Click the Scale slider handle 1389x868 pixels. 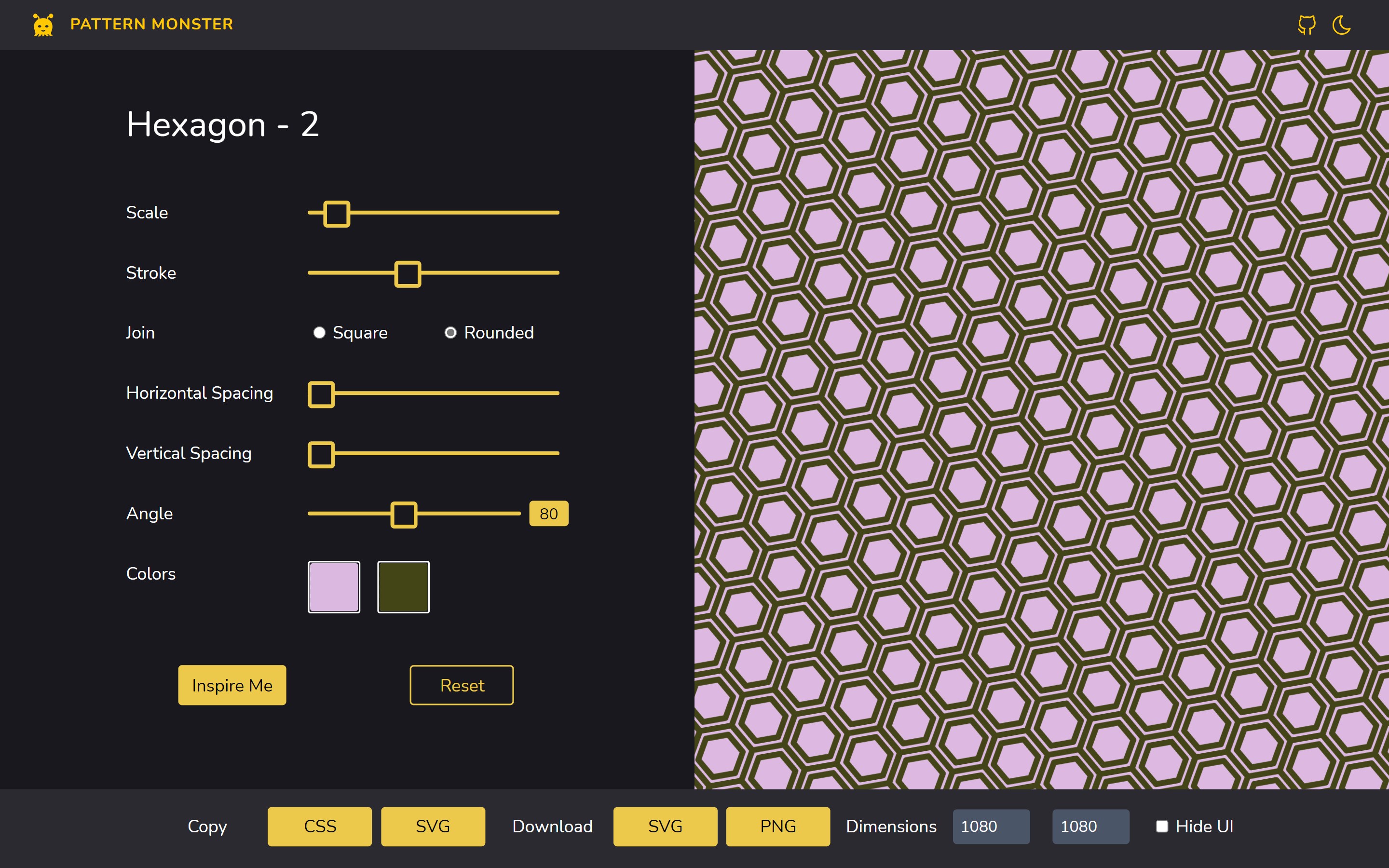(337, 214)
